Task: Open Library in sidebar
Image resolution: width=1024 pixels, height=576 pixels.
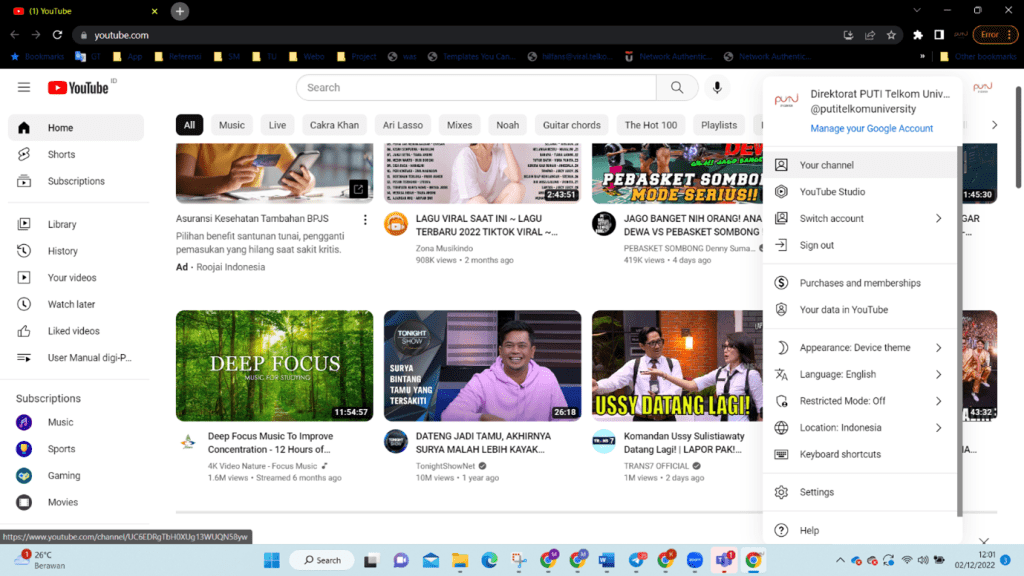Action: coord(76,224)
